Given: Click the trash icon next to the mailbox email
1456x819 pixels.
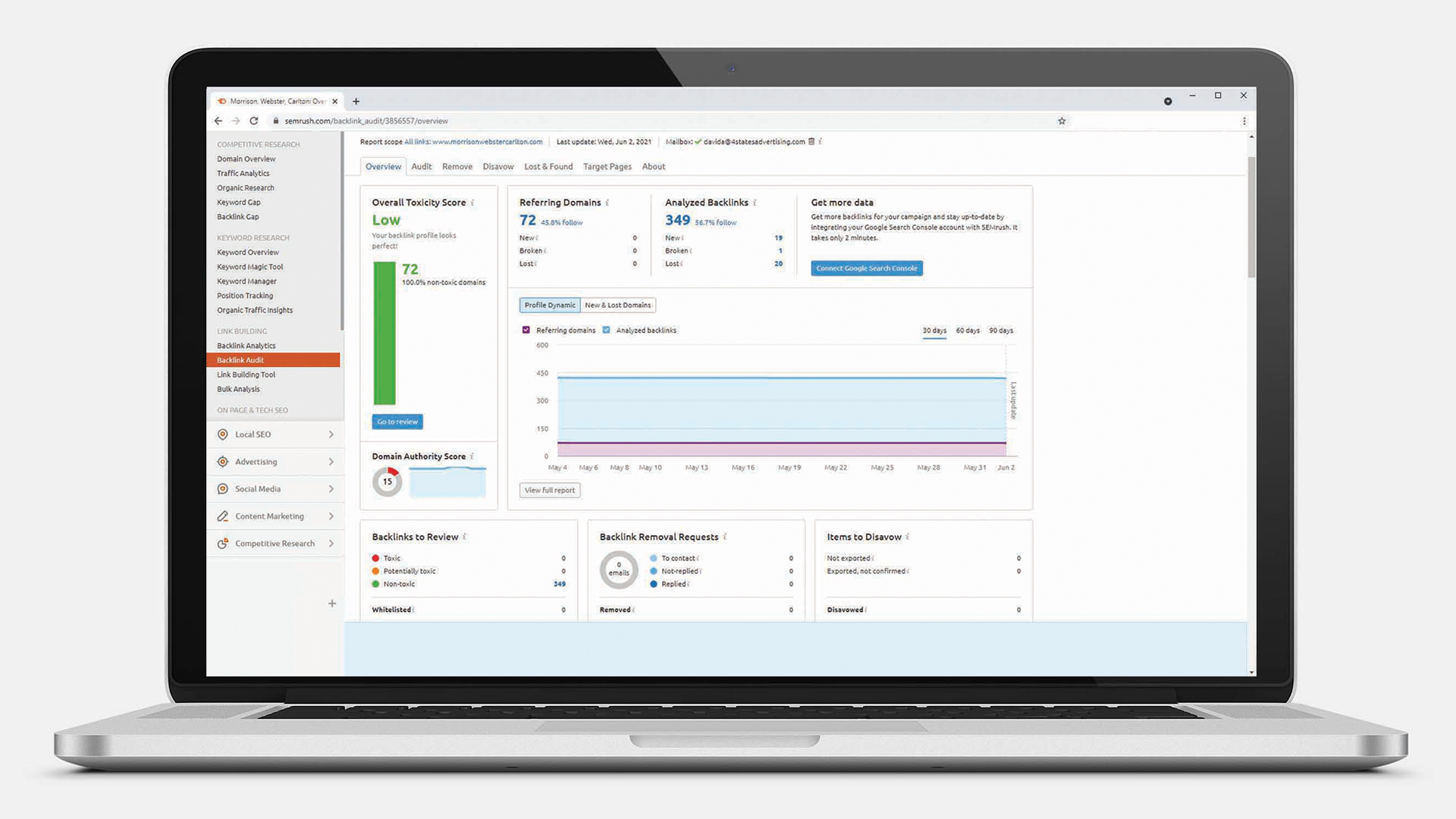Looking at the screenshot, I should [811, 142].
